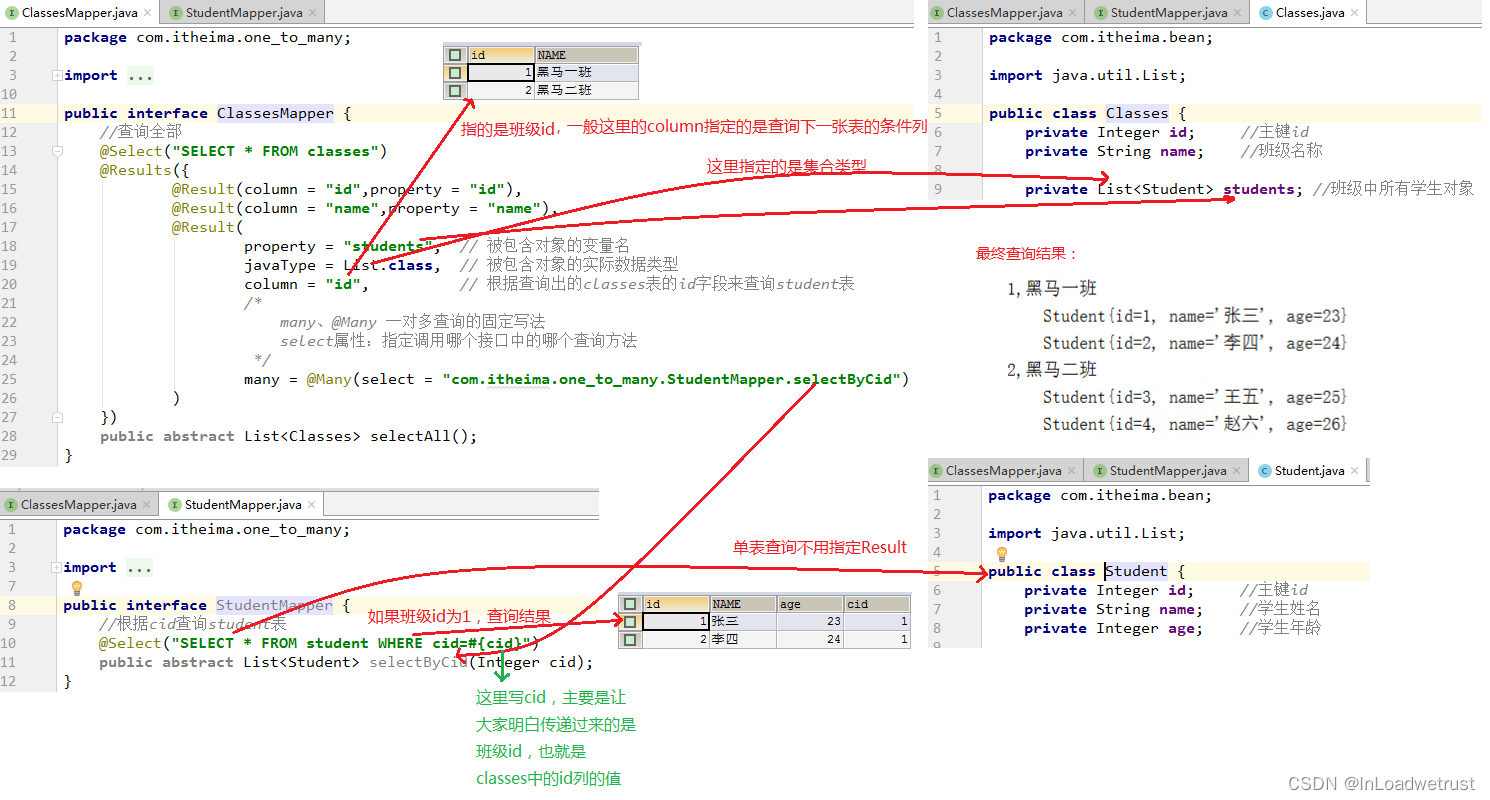Click import ellipsis placeholder in ClassesMapper code

click(141, 75)
